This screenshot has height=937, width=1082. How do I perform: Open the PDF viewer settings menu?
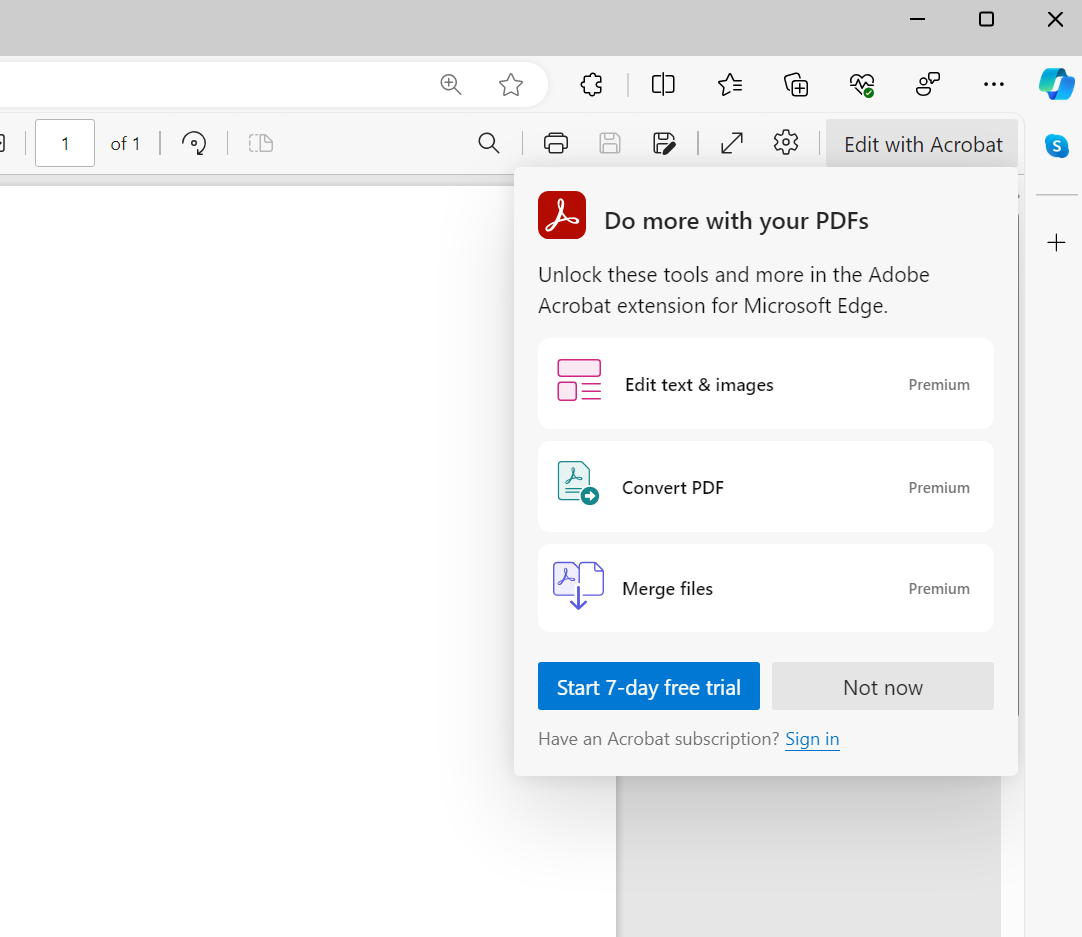(x=786, y=143)
